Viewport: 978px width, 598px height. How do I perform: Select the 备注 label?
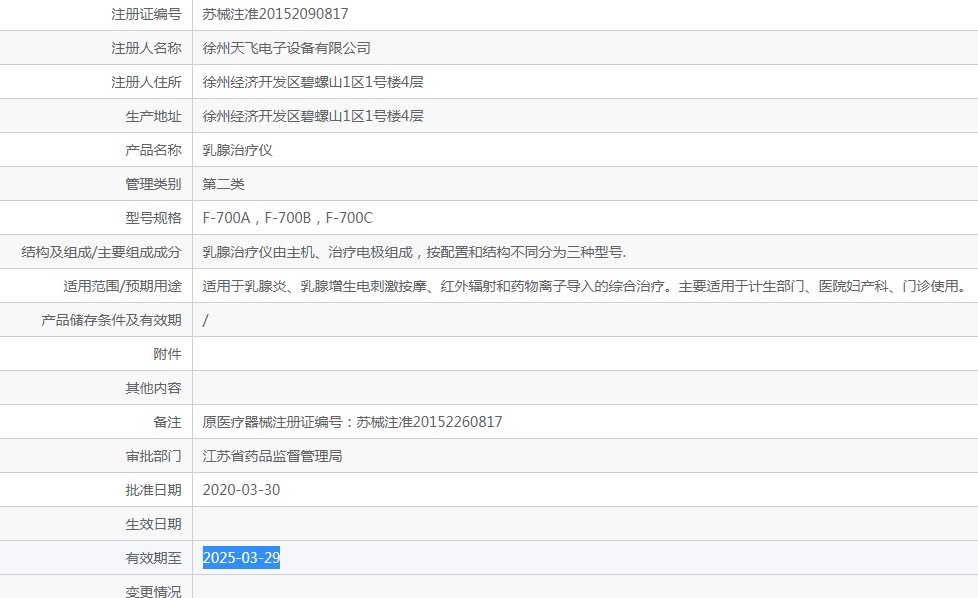coord(167,422)
